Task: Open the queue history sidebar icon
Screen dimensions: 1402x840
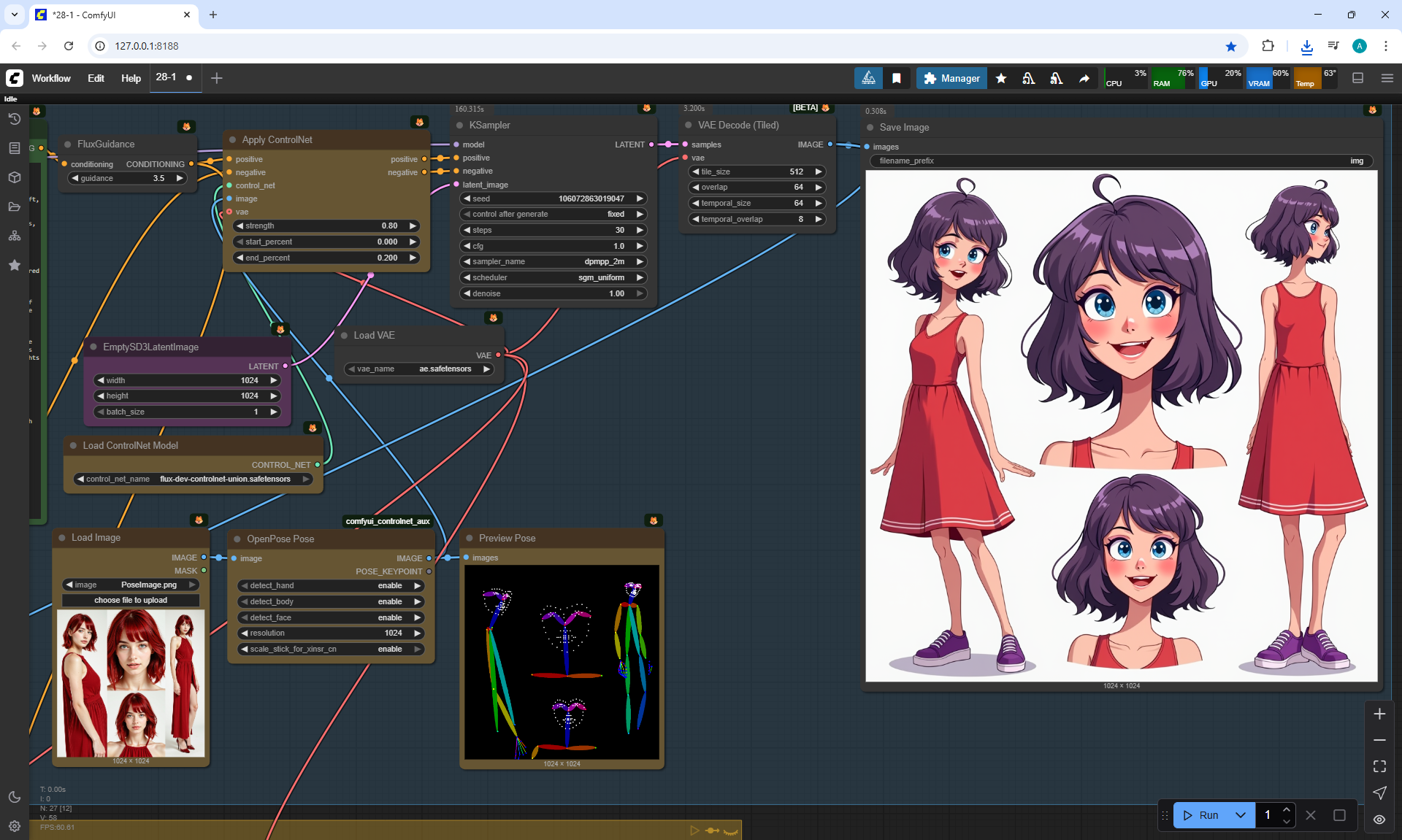Action: pyautogui.click(x=14, y=119)
